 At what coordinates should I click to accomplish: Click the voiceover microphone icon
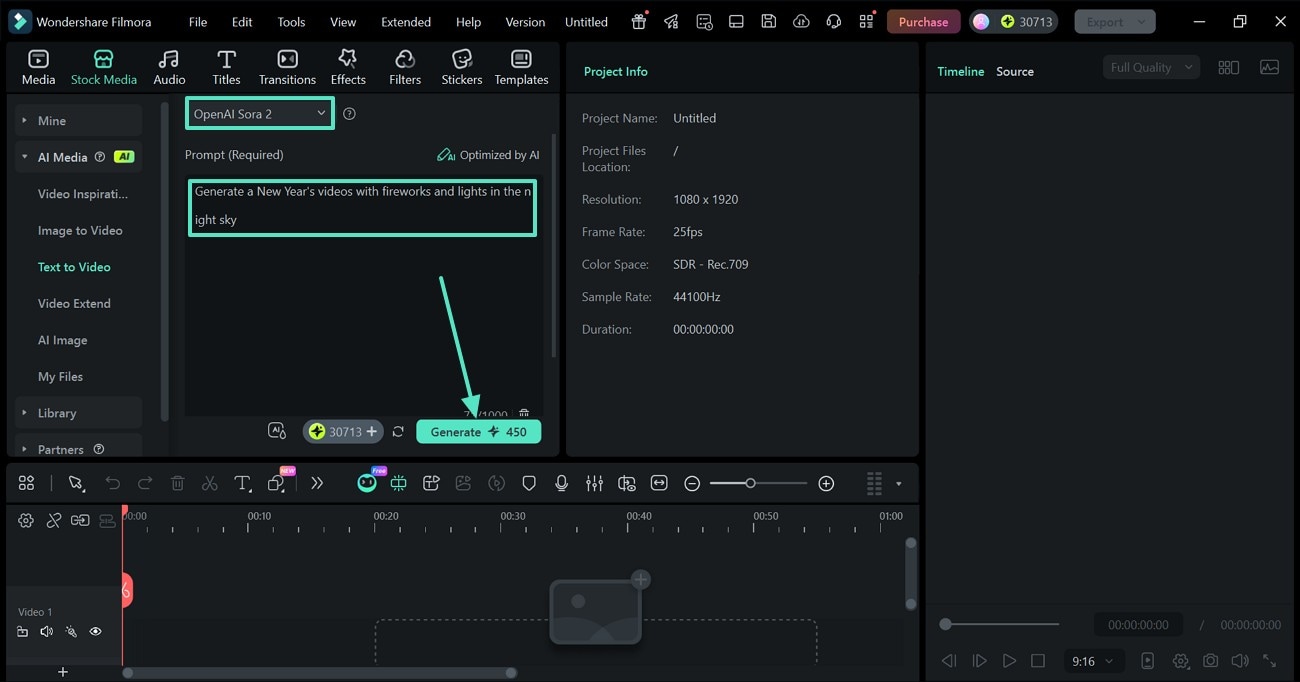click(x=561, y=483)
